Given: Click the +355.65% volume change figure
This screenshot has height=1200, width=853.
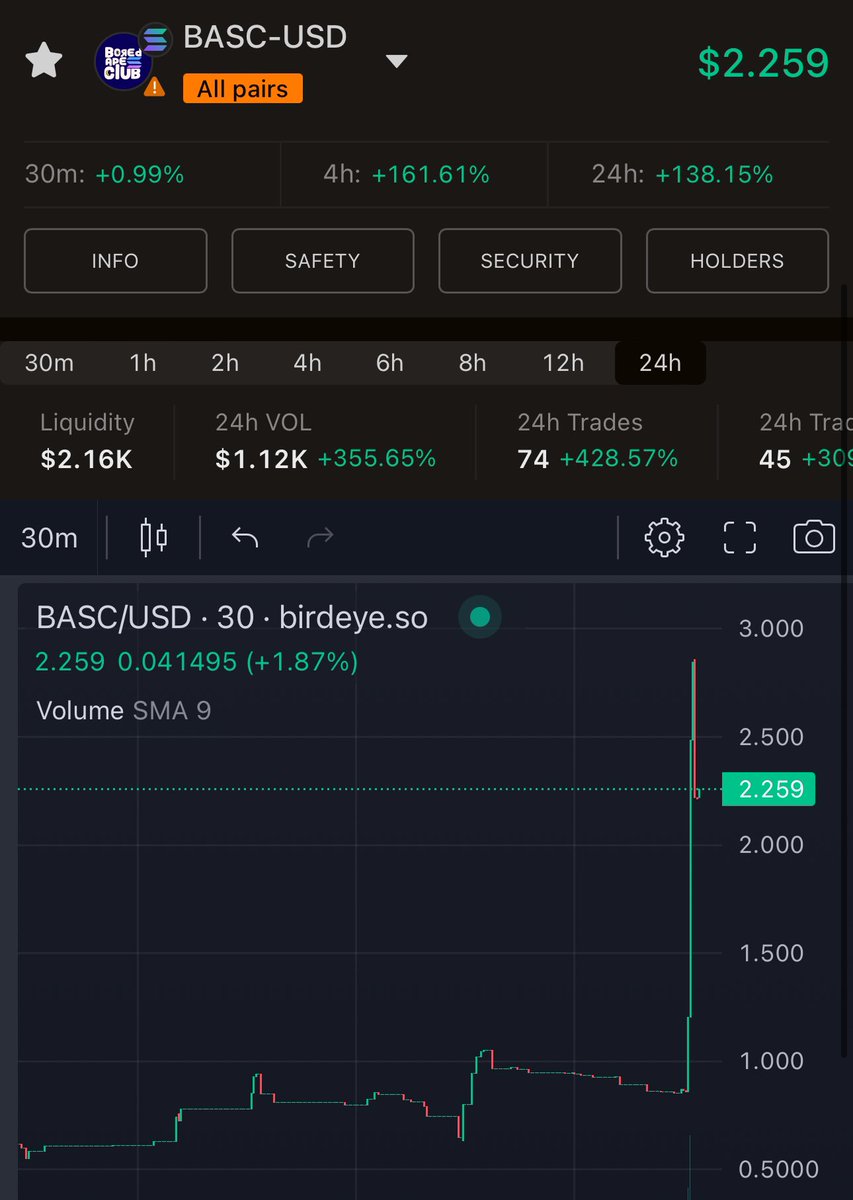Looking at the screenshot, I should pyautogui.click(x=377, y=460).
